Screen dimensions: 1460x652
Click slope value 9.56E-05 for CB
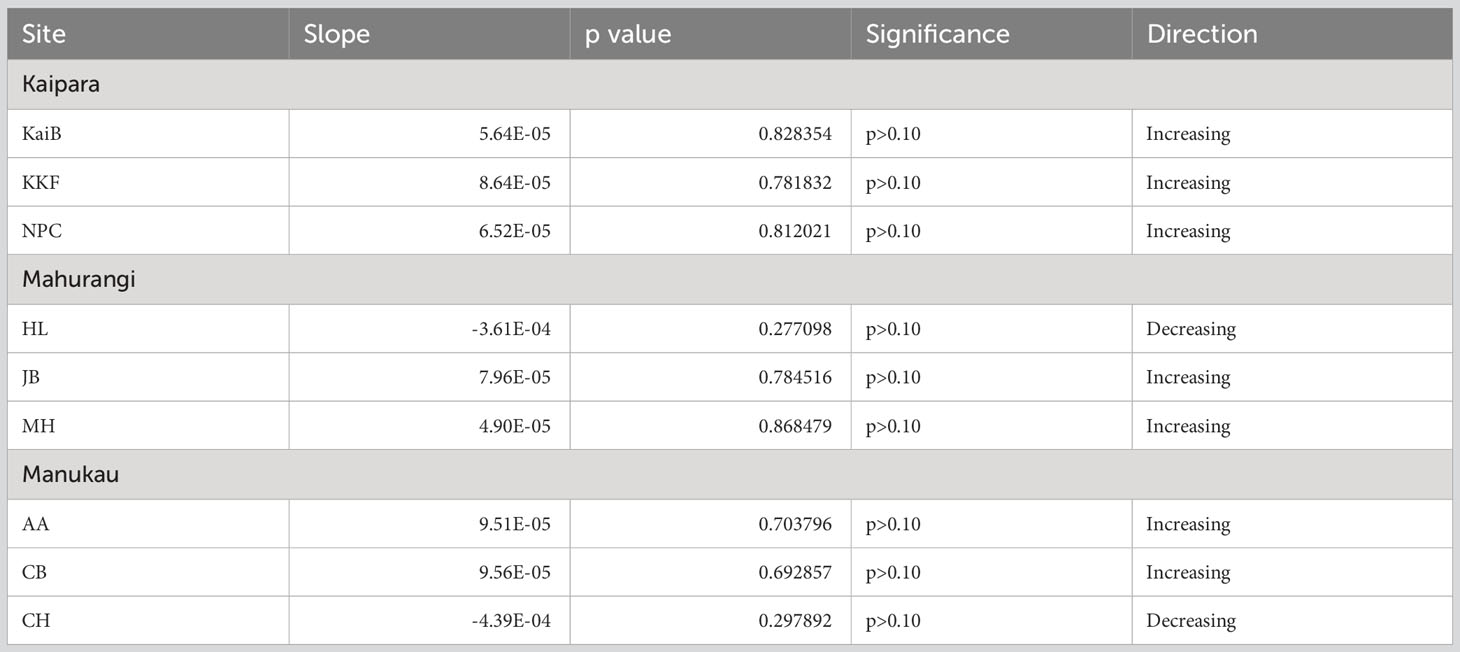[x=516, y=573]
